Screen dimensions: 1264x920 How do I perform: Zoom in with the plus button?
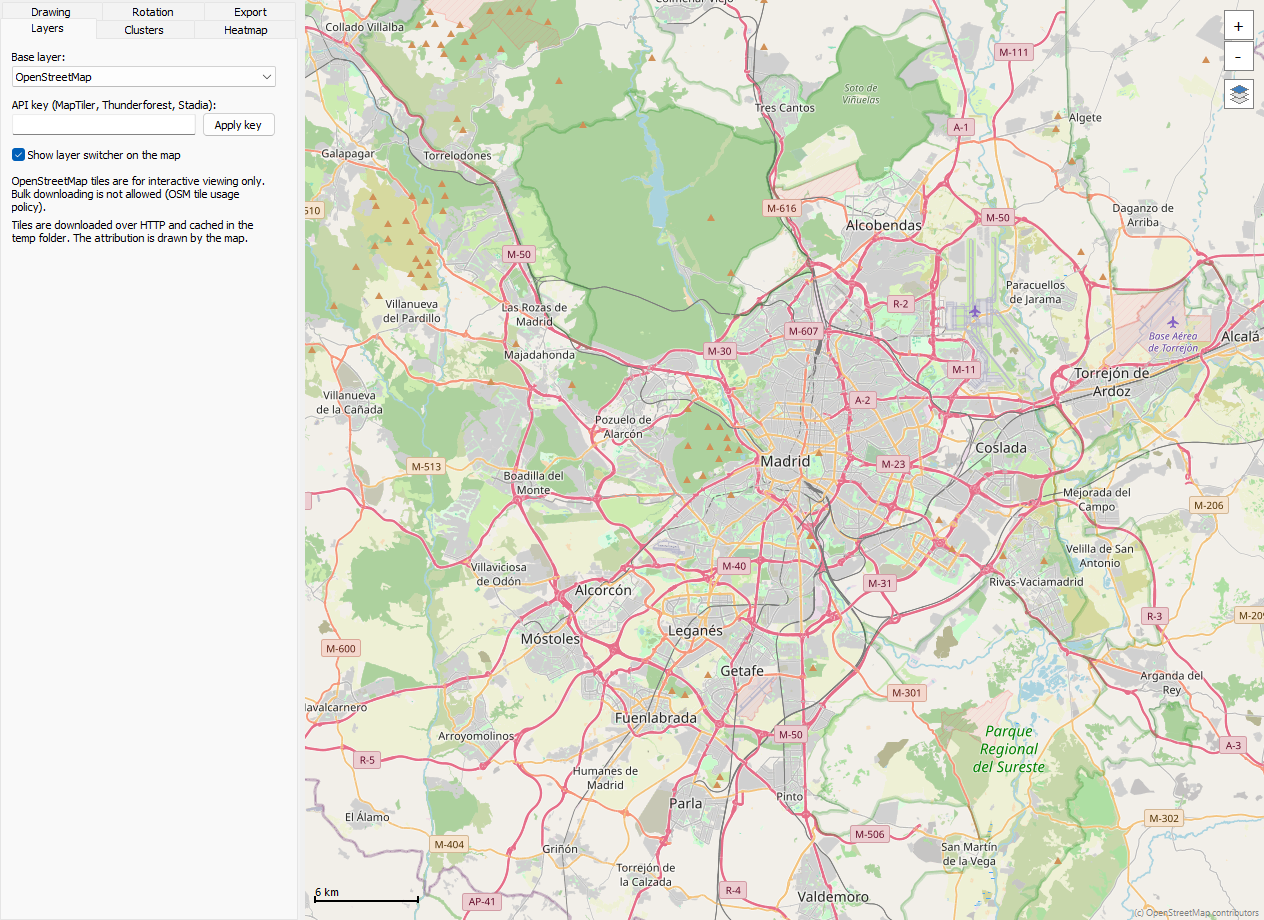[x=1239, y=27]
